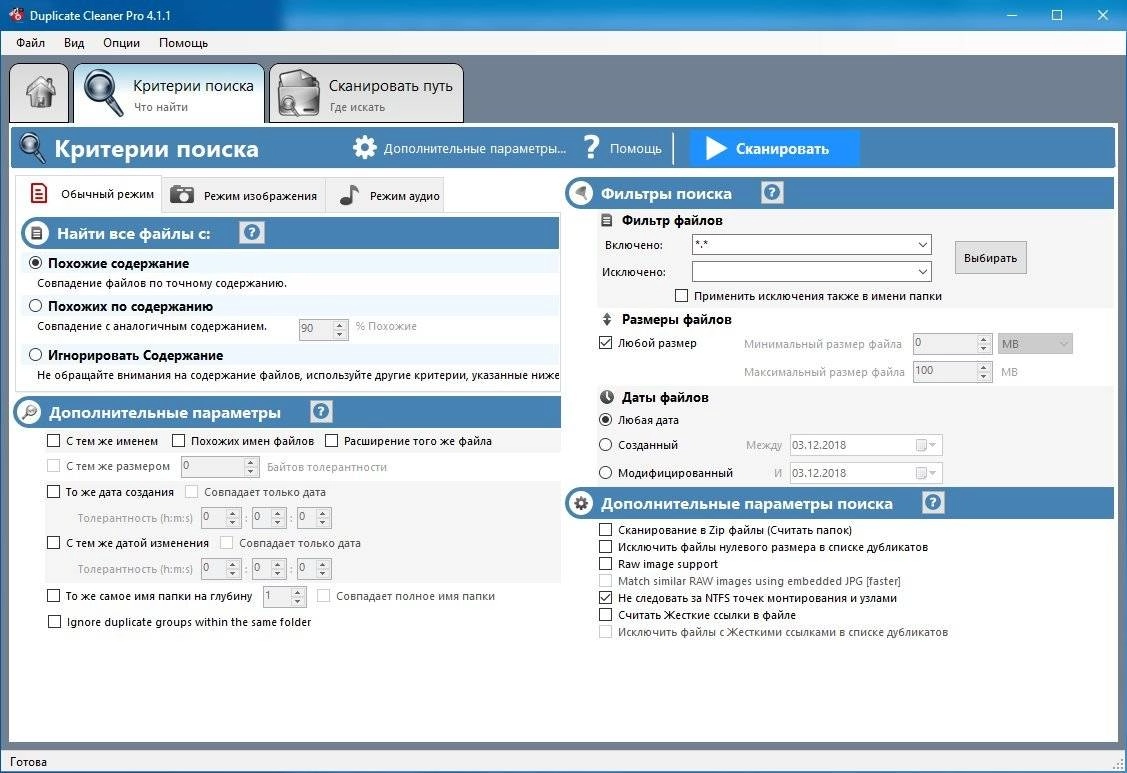Viewport: 1127px width, 773px height.
Task: Open Дополнительные параметры... in the toolbar
Action: point(459,148)
